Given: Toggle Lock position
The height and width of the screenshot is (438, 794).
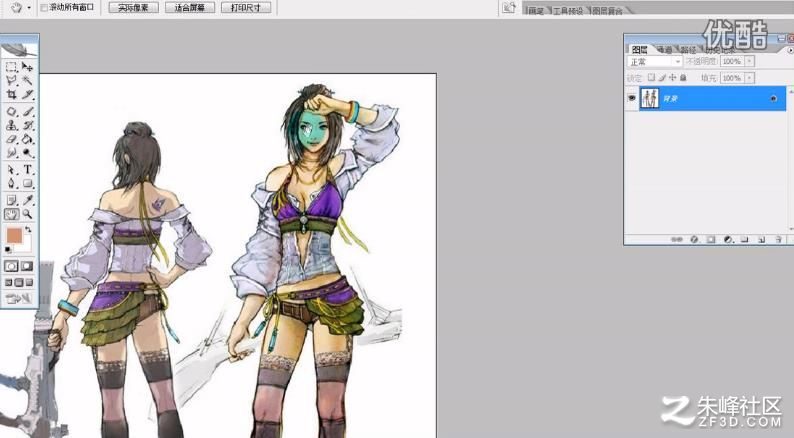Looking at the screenshot, I should [x=672, y=77].
